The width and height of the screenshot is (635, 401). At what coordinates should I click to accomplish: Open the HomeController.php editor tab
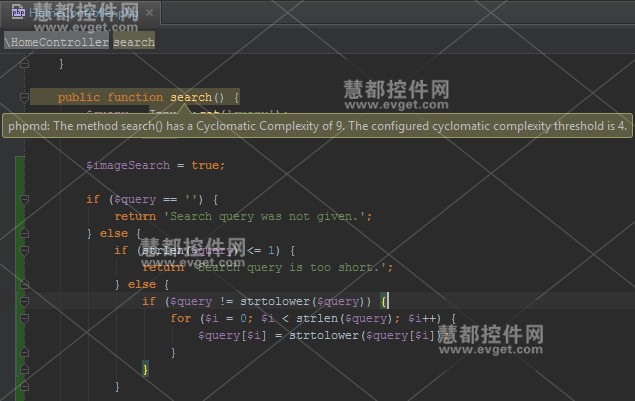click(x=81, y=13)
